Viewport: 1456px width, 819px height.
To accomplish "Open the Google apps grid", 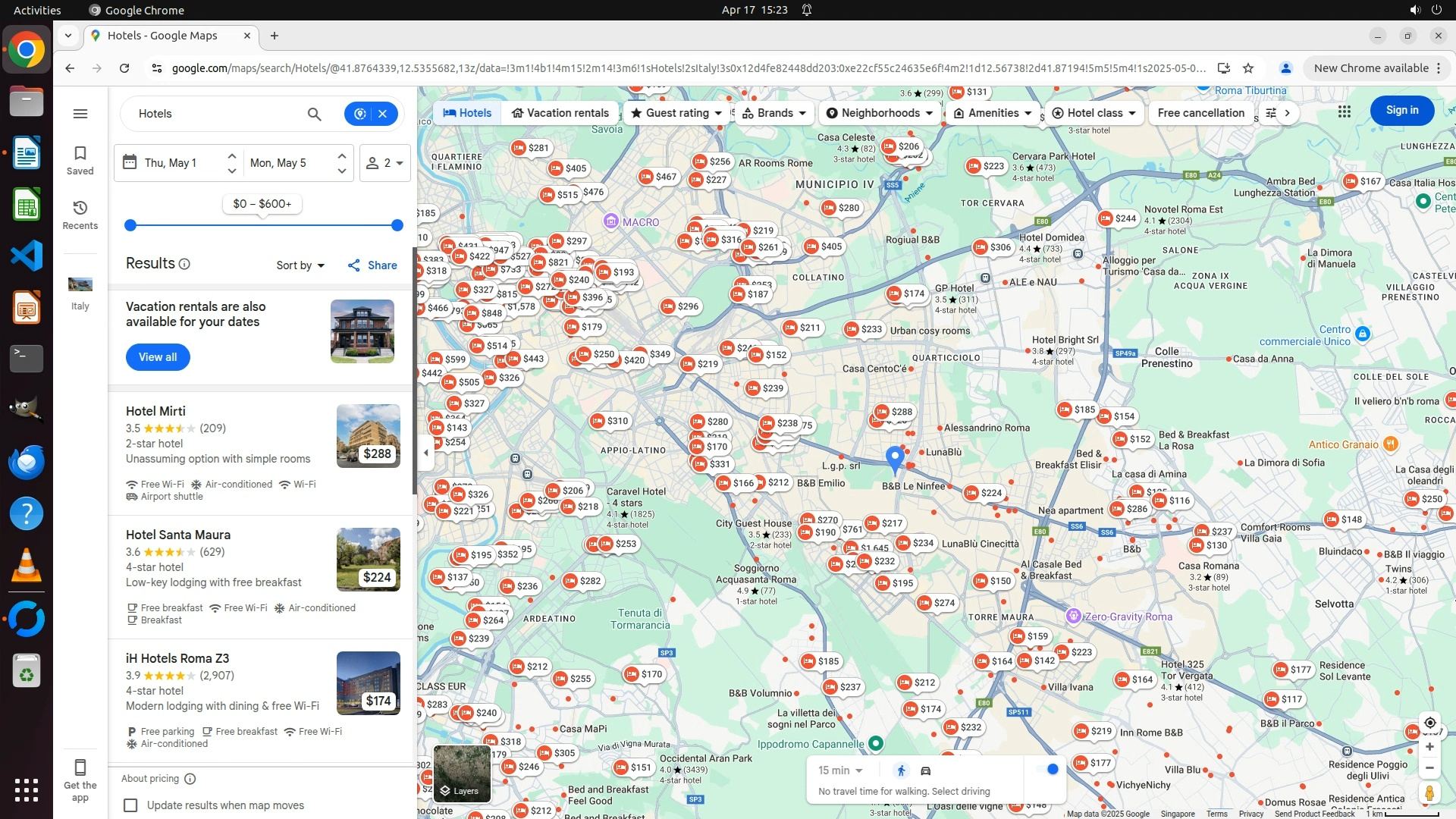I will click(x=1345, y=111).
